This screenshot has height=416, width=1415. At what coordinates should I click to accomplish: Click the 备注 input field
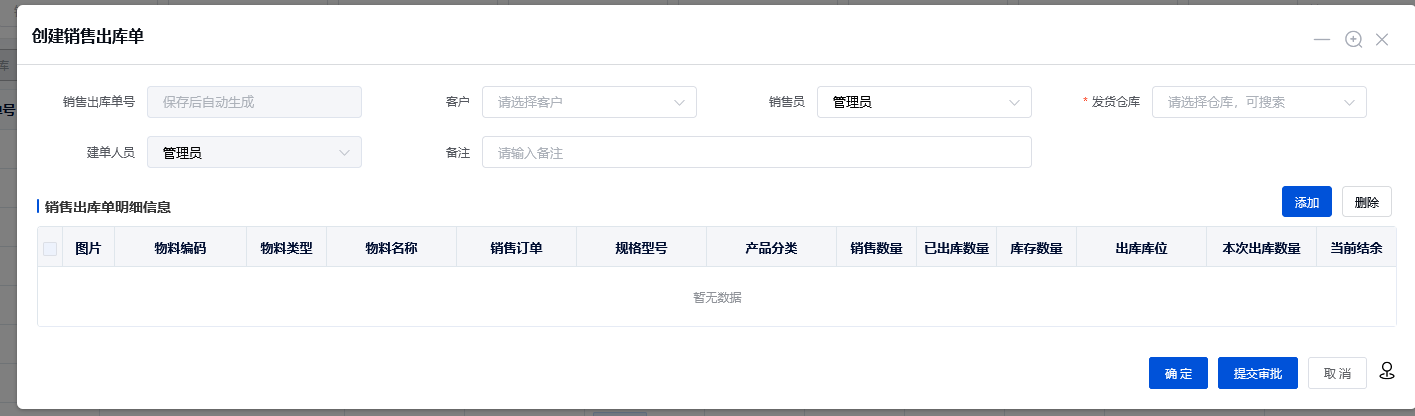(x=756, y=153)
